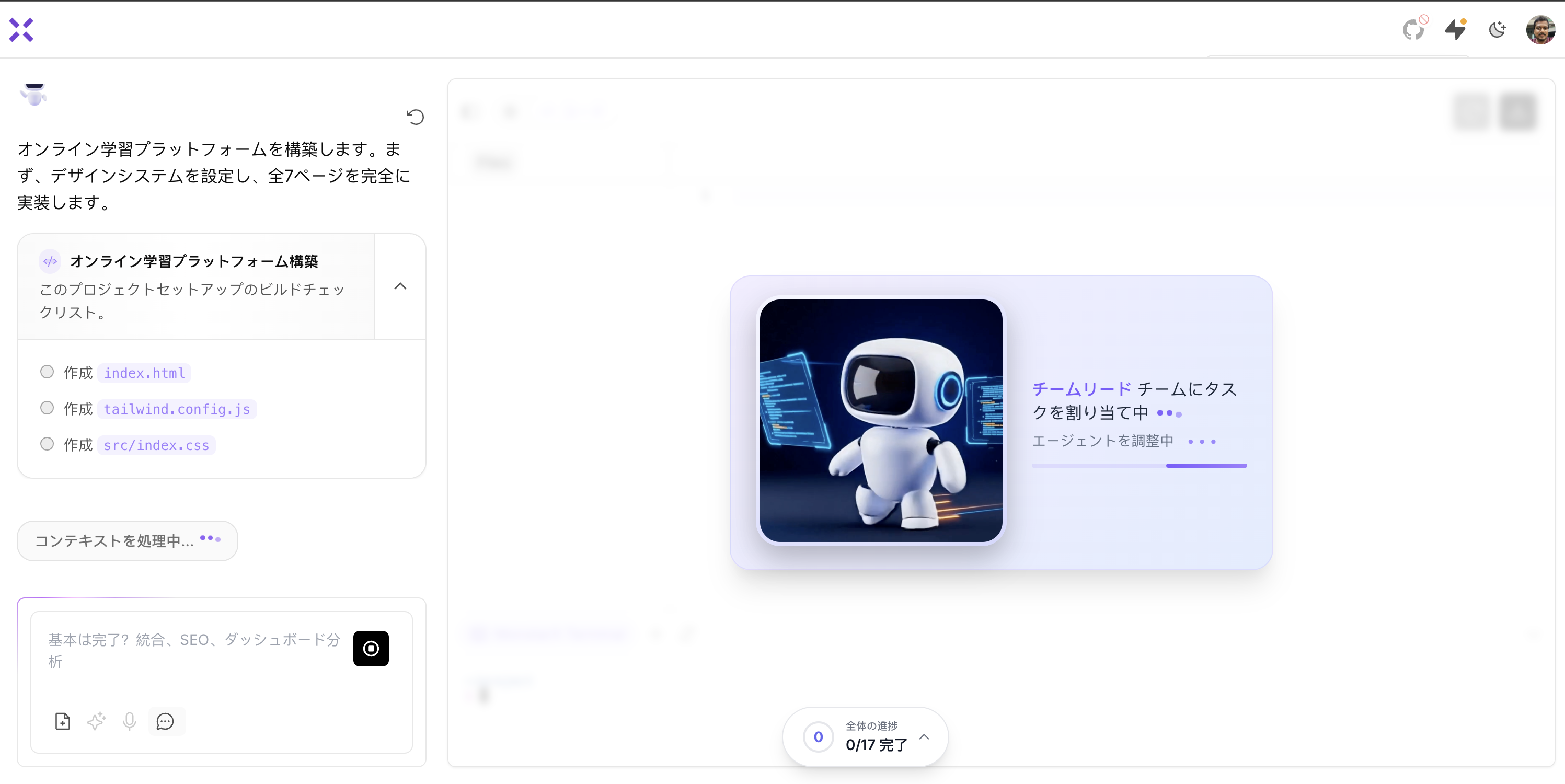Click the sparkle enhance prompt icon
Screen dimensions: 1565x784
point(96,721)
